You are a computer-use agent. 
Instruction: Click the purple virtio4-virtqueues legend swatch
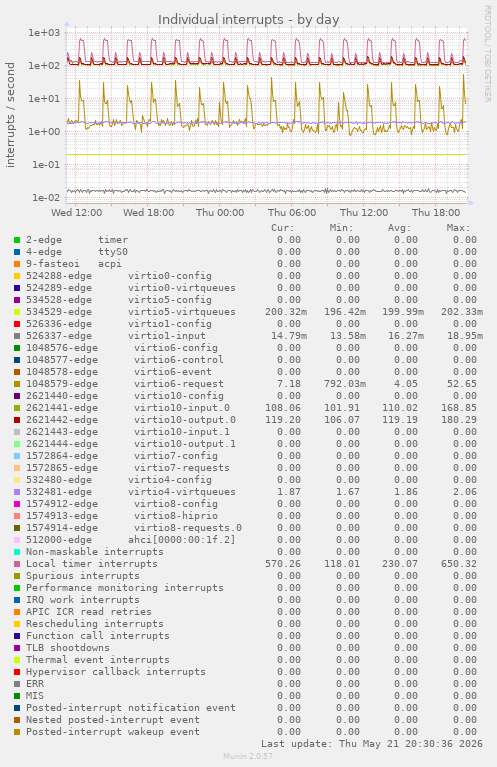point(17,492)
